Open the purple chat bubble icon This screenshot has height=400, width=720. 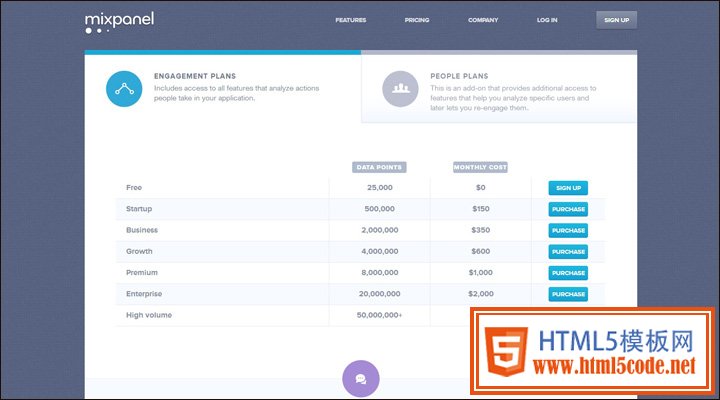coord(361,379)
